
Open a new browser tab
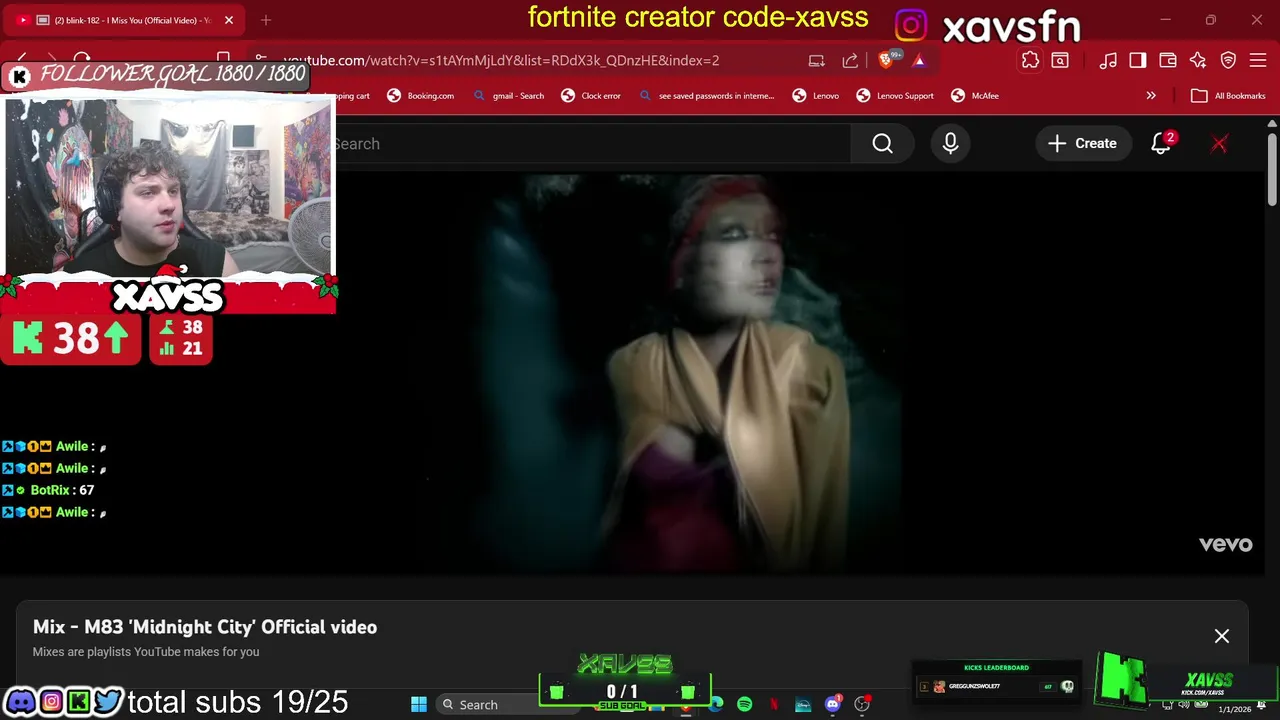click(x=266, y=20)
